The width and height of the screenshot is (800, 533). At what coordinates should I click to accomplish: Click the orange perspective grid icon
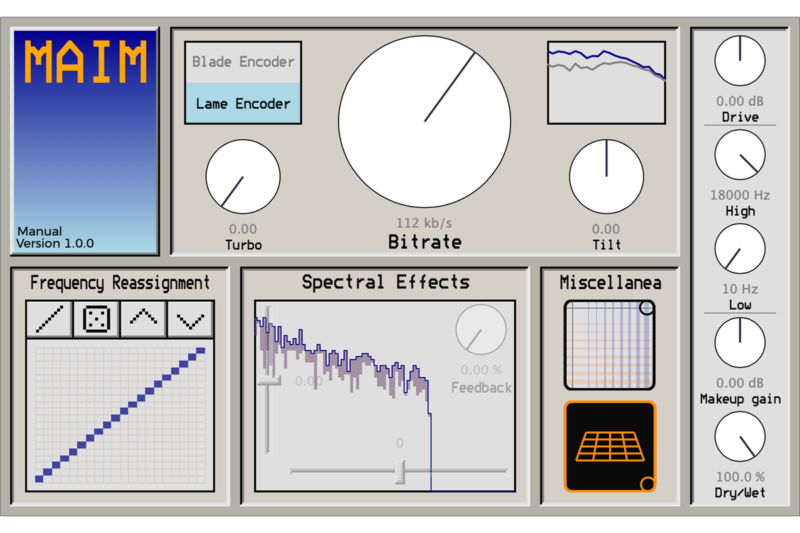click(x=609, y=446)
